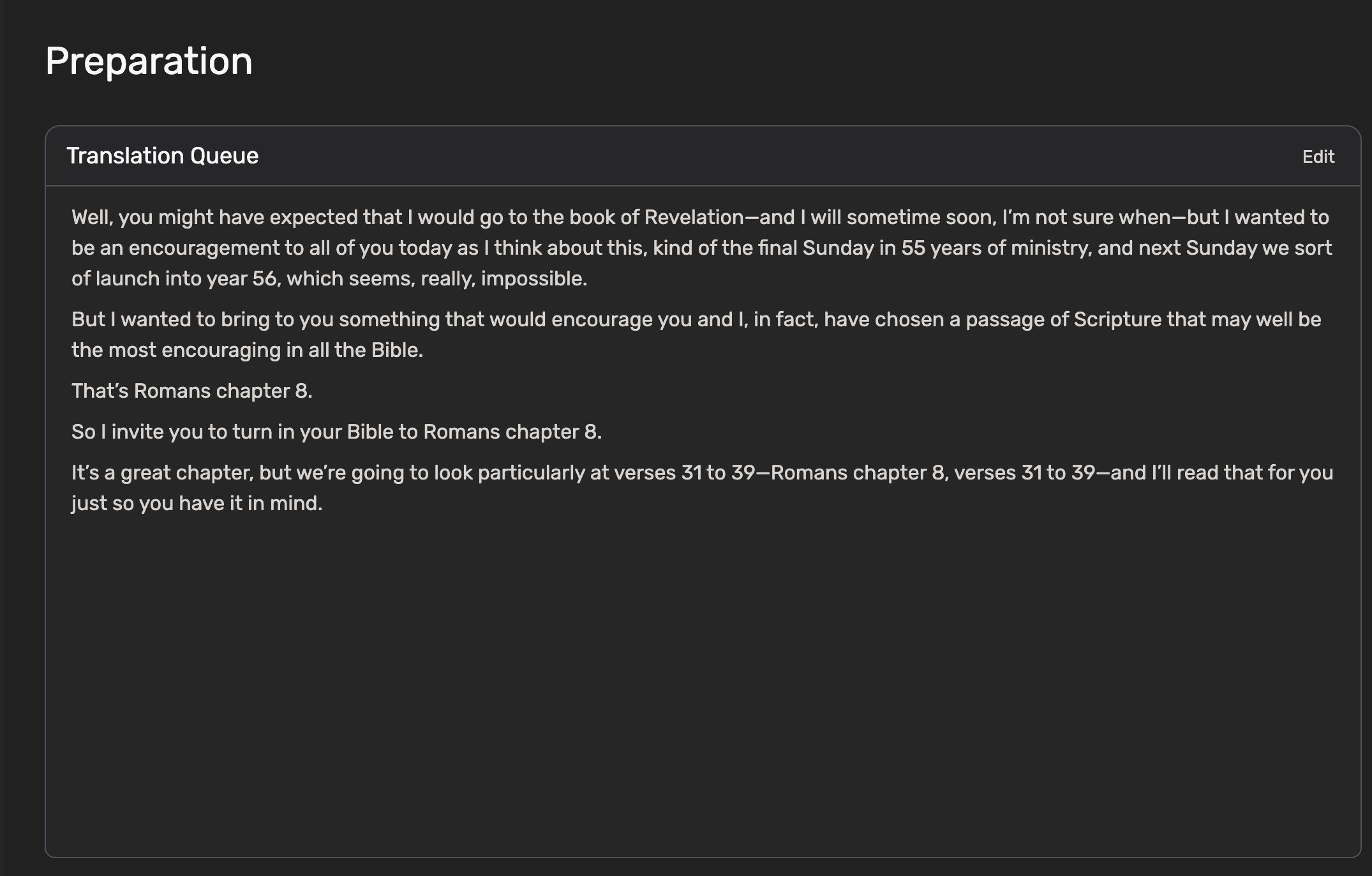
Task: Click the empty area below the queue text
Action: click(x=702, y=677)
